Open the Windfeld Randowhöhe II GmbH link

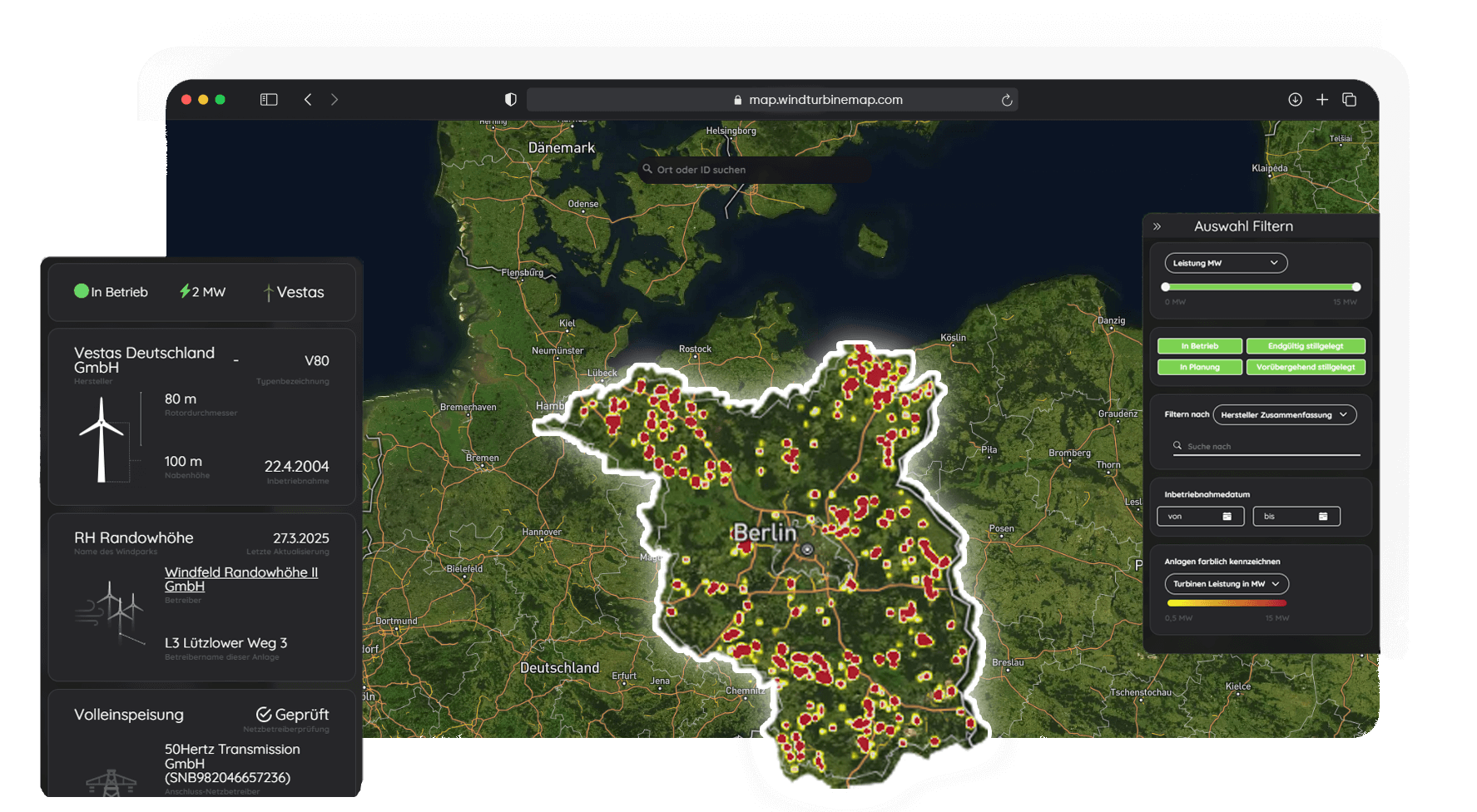click(241, 579)
